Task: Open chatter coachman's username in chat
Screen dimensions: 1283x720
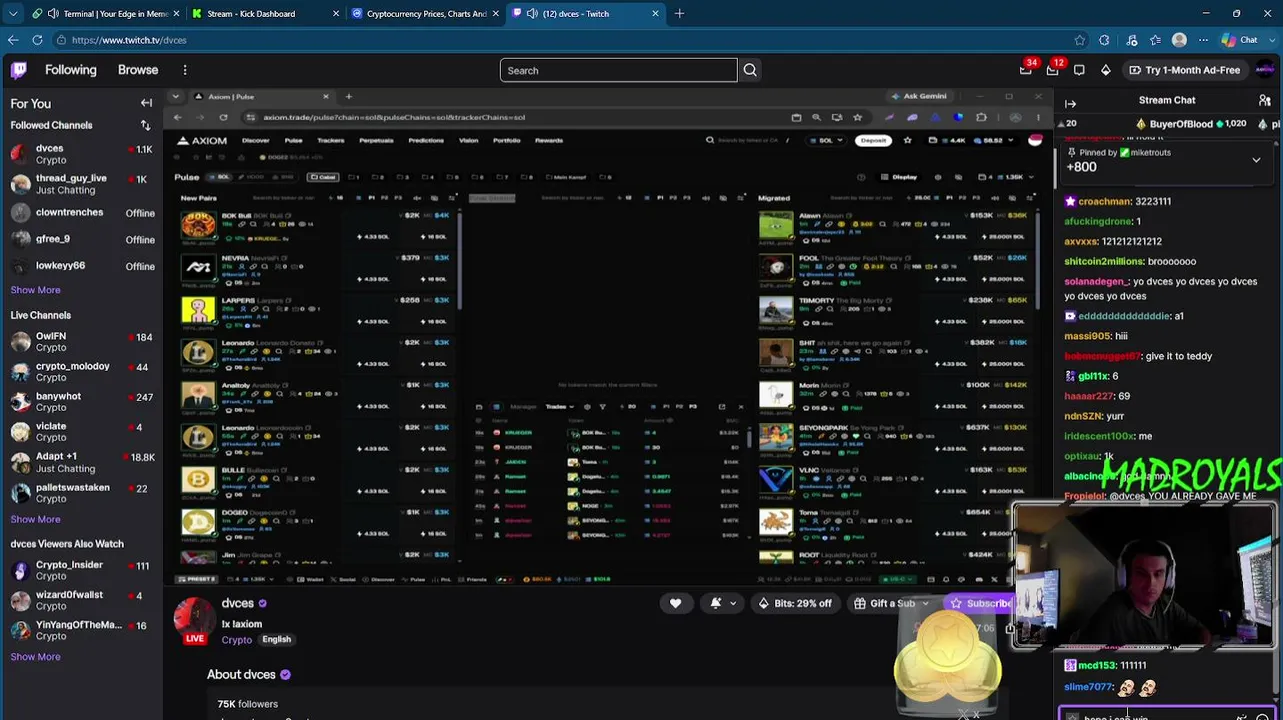Action: [1105, 201]
